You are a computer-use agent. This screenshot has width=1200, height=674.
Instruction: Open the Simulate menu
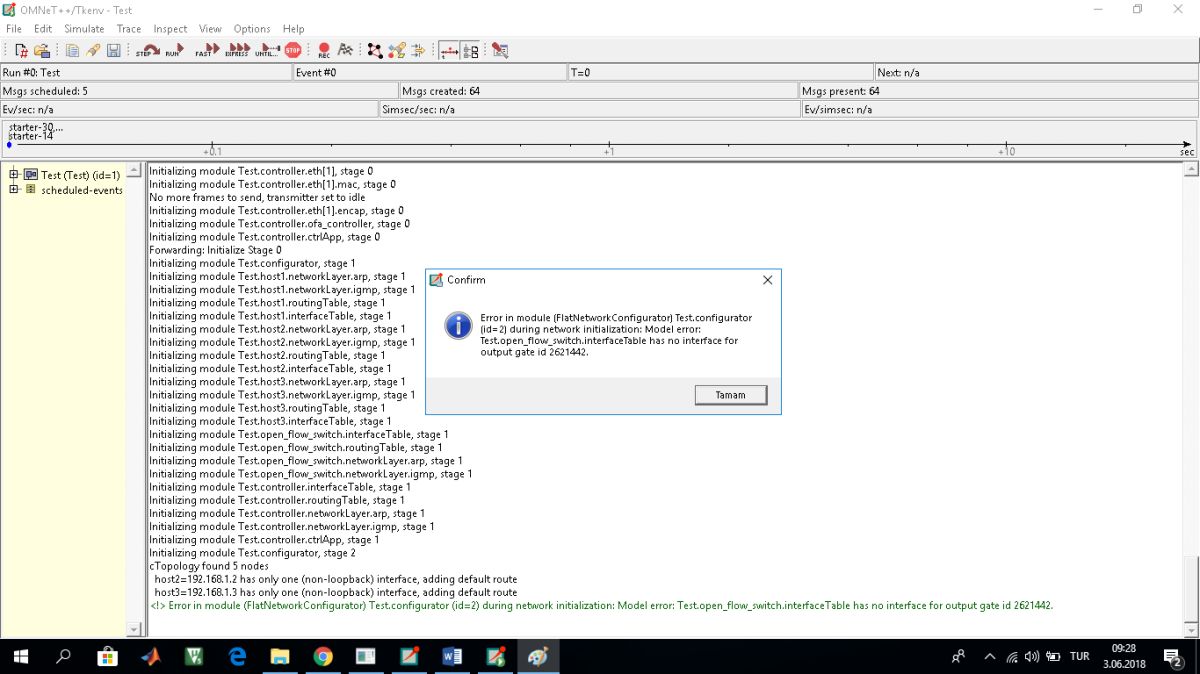tap(84, 29)
